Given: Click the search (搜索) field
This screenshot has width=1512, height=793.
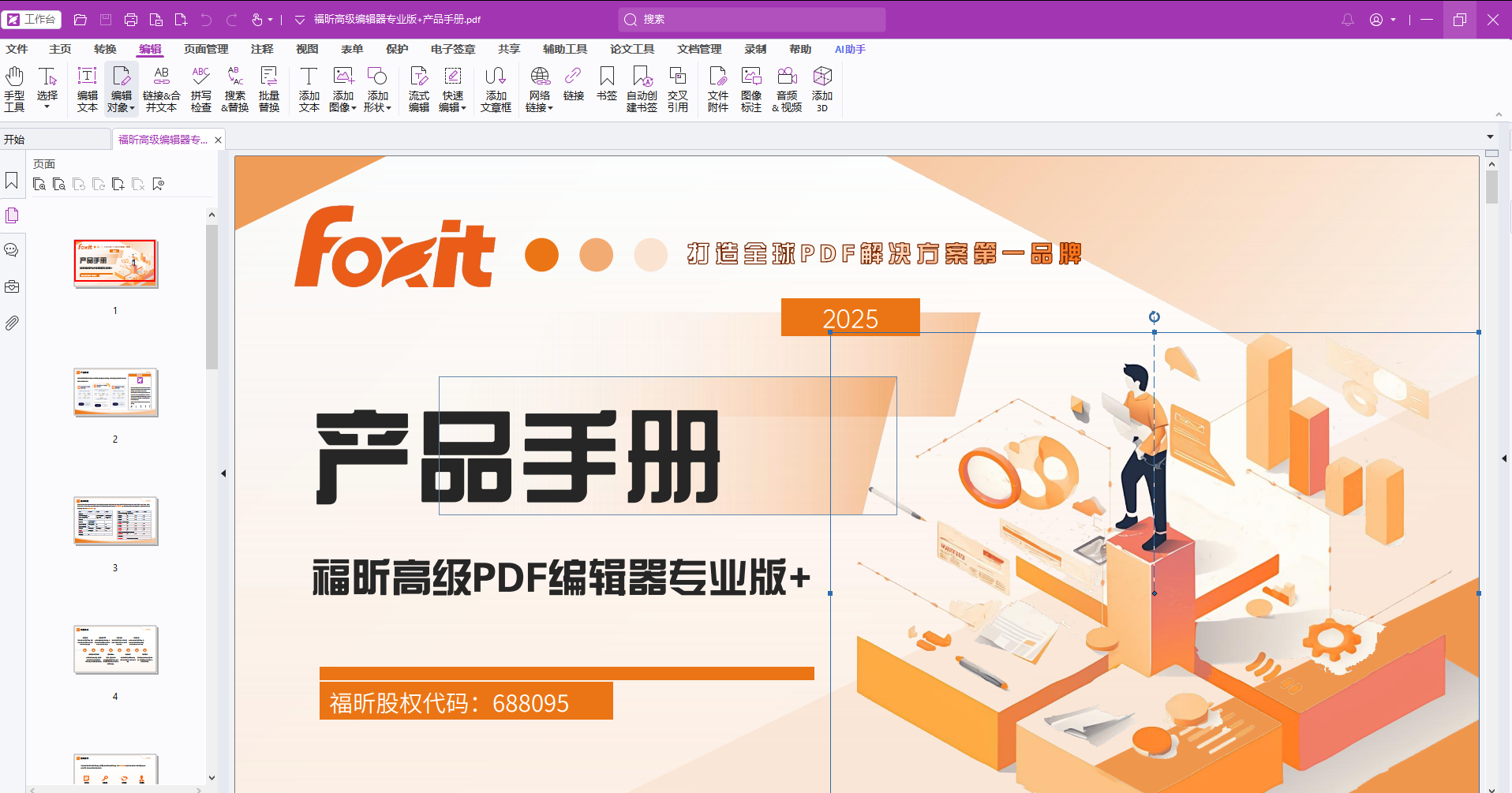Looking at the screenshot, I should (752, 20).
